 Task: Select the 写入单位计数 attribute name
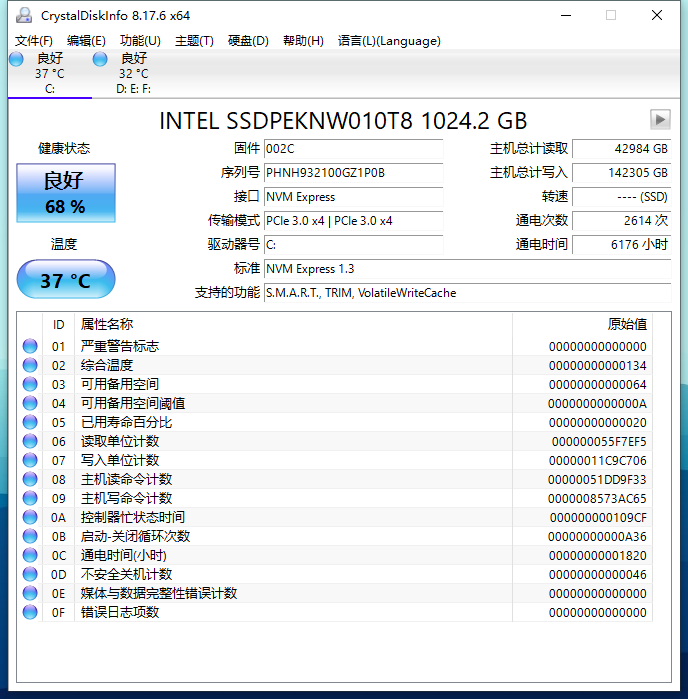pyautogui.click(x=120, y=460)
